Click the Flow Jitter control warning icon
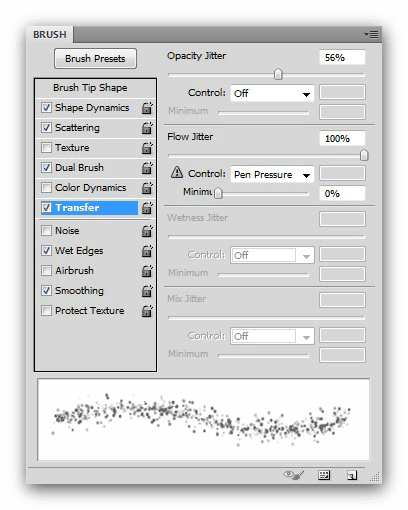The height and width of the screenshot is (510, 408). [x=177, y=172]
